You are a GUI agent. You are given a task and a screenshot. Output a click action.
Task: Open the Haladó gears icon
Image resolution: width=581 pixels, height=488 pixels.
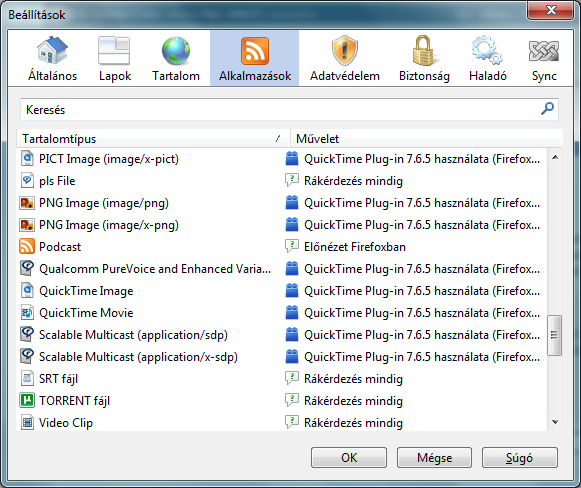487,50
